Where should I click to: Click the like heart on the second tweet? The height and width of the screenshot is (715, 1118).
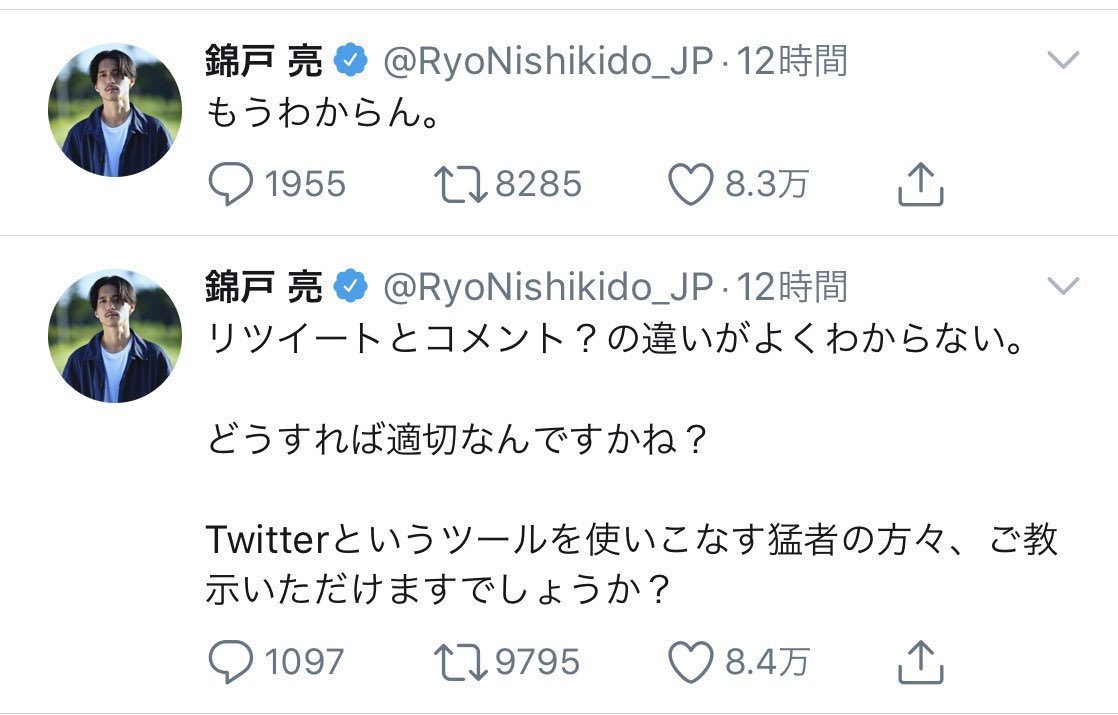coord(692,661)
